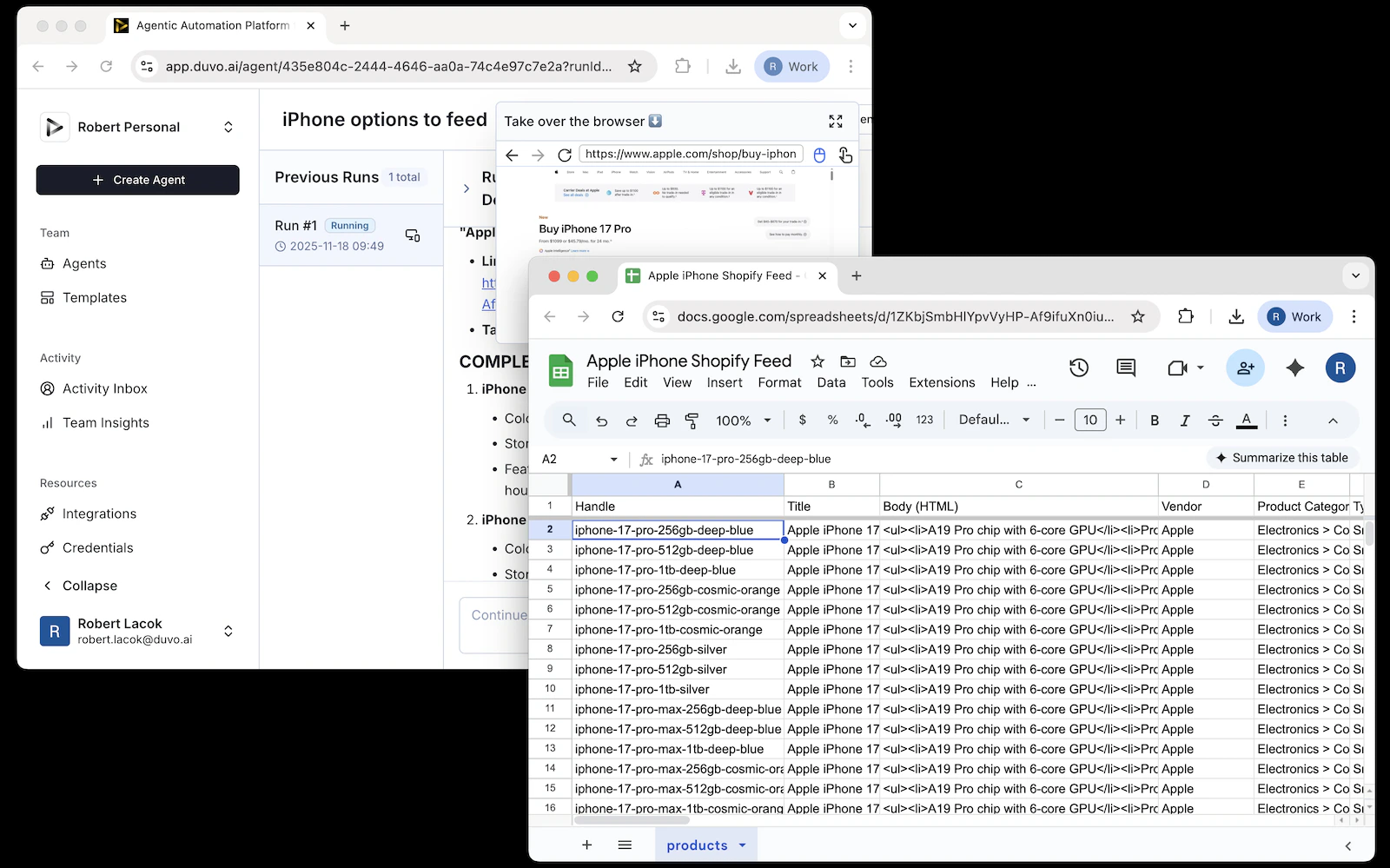1390x868 pixels.
Task: Open the products sheet tab options arrow
Action: [743, 845]
